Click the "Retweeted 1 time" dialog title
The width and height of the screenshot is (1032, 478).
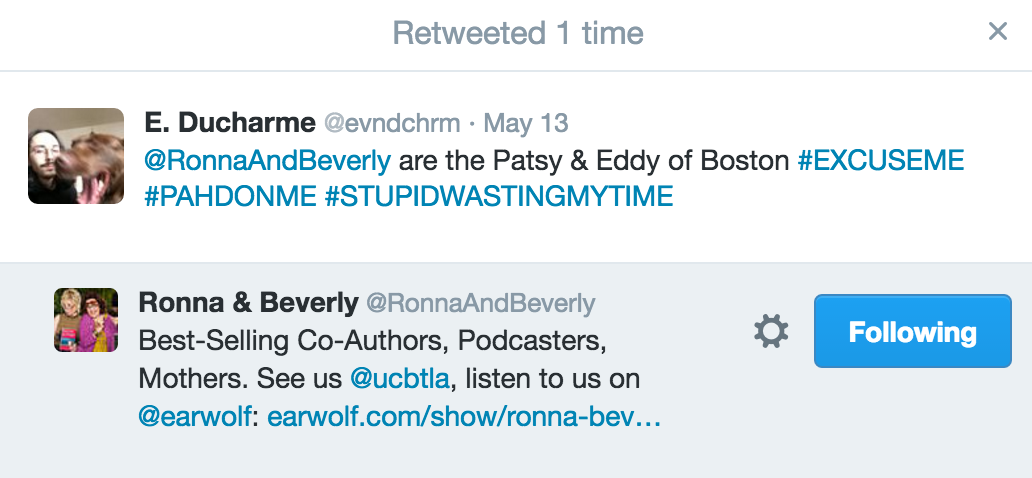pyautogui.click(x=517, y=33)
